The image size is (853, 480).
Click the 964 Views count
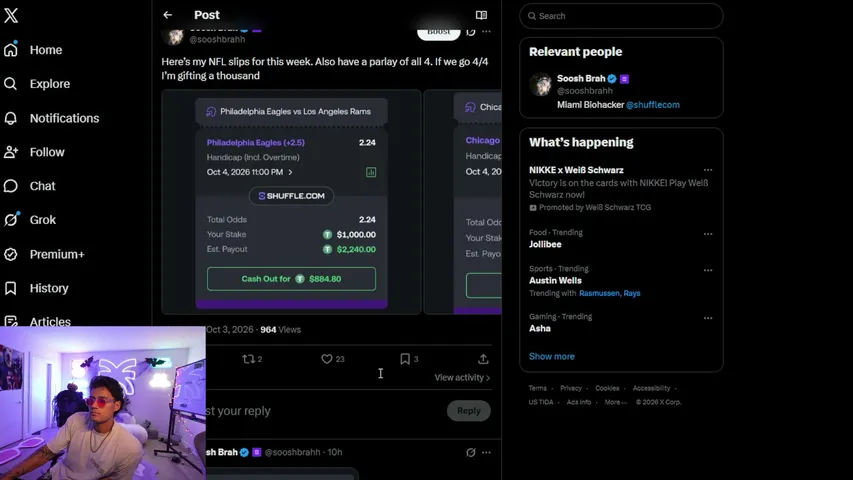click(280, 330)
